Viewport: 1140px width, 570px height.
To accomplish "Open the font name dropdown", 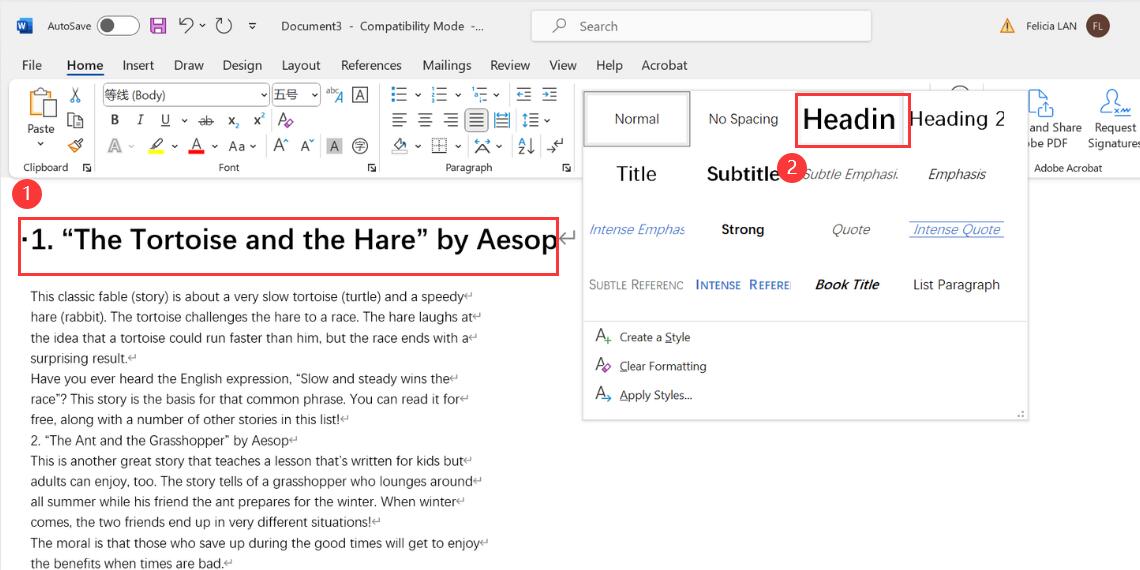I will click(x=263, y=95).
